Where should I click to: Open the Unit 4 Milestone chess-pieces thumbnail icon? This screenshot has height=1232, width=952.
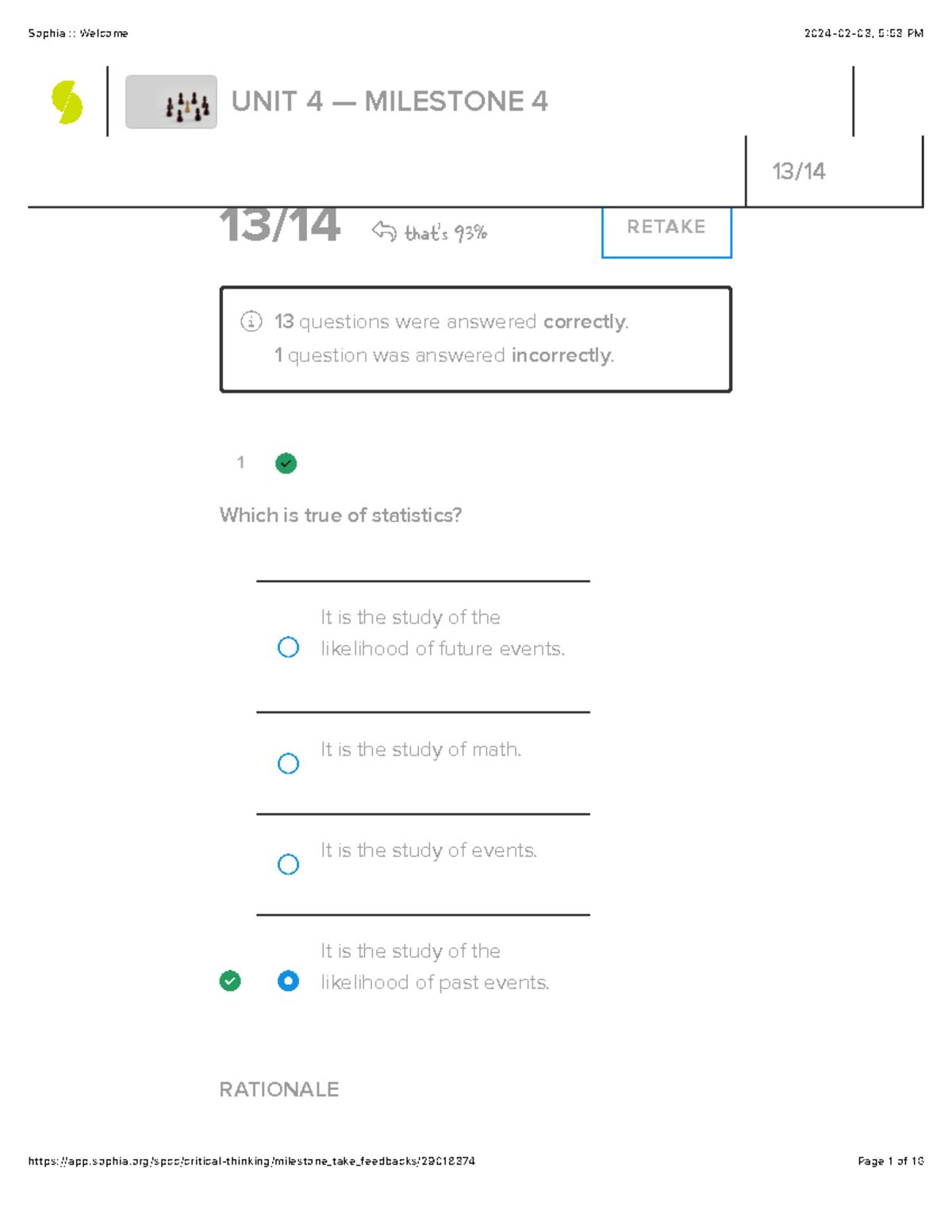tap(171, 103)
